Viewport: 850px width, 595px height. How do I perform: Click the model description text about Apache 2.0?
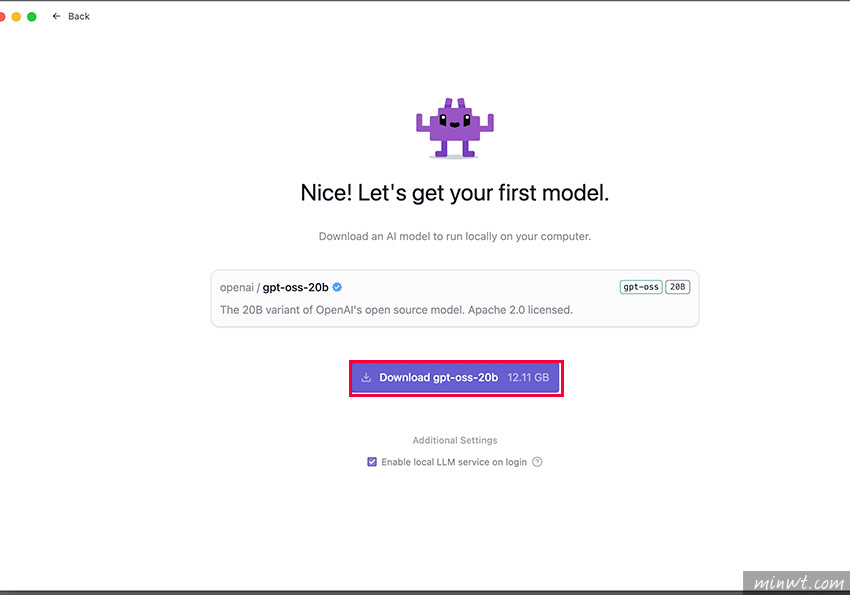click(x=396, y=310)
